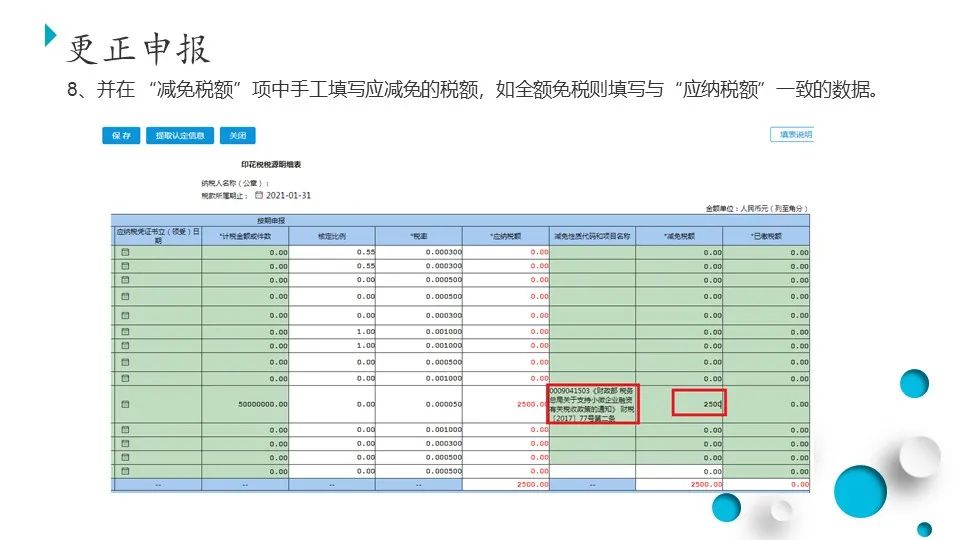Click the 已缴税额 column header
The width and height of the screenshot is (960, 540).
click(x=766, y=236)
